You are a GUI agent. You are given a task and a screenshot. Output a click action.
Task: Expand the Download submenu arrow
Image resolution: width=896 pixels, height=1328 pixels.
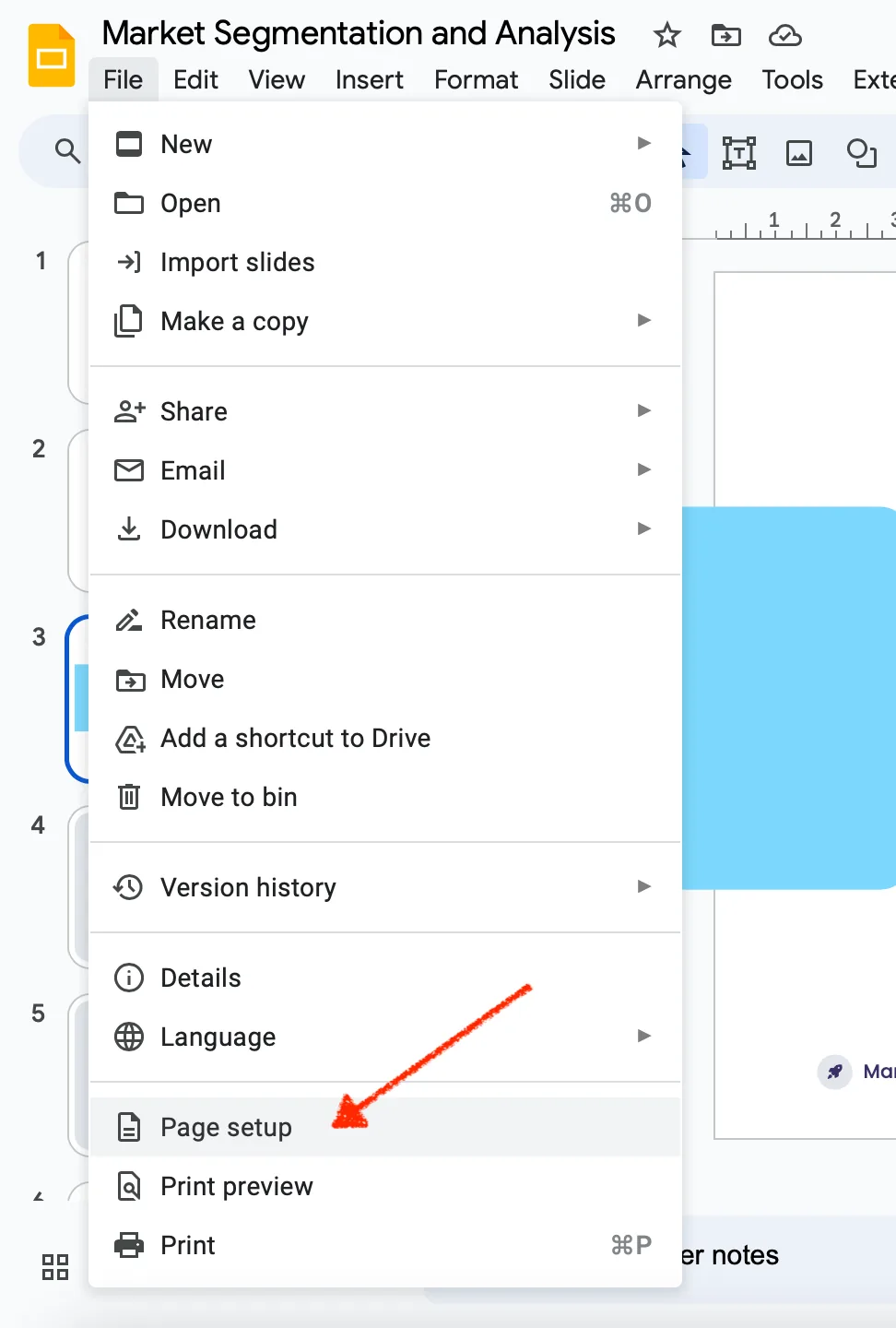point(644,528)
